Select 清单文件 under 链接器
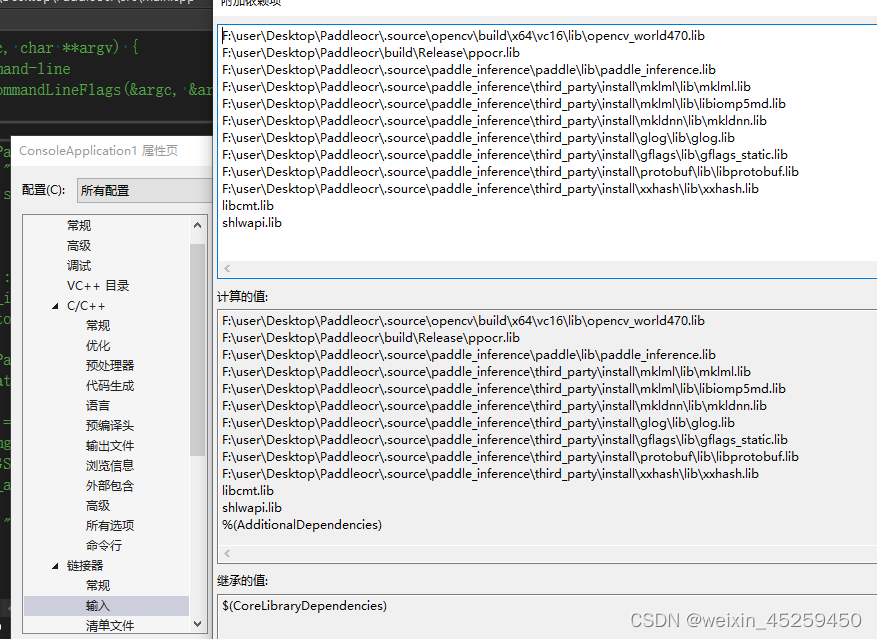This screenshot has height=639, width=877. 110,626
